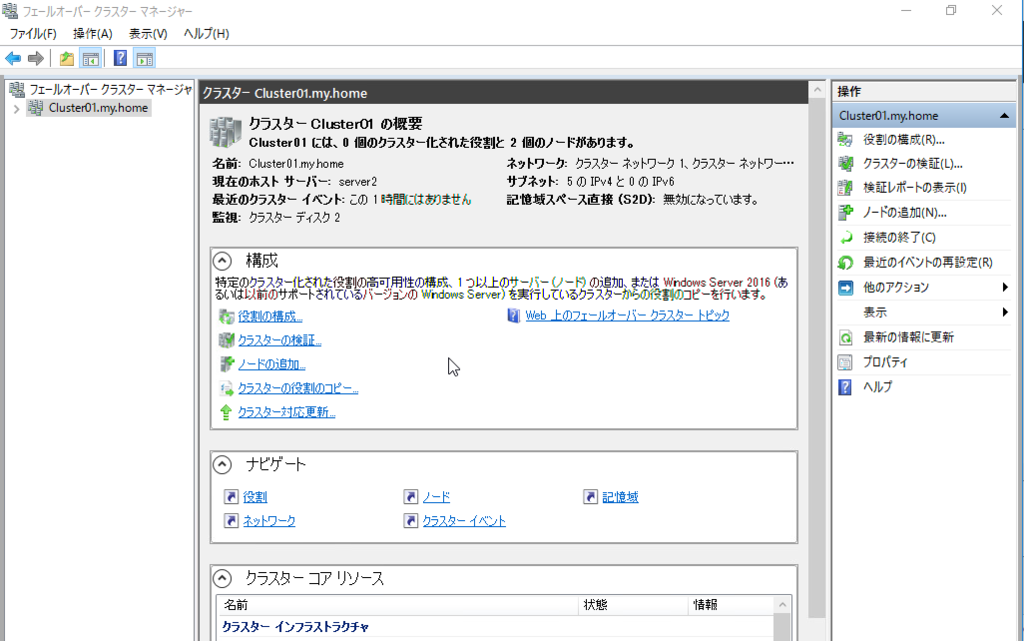Open the クラスターの役割のコピー... link
This screenshot has width=1024, height=641.
(x=298, y=388)
